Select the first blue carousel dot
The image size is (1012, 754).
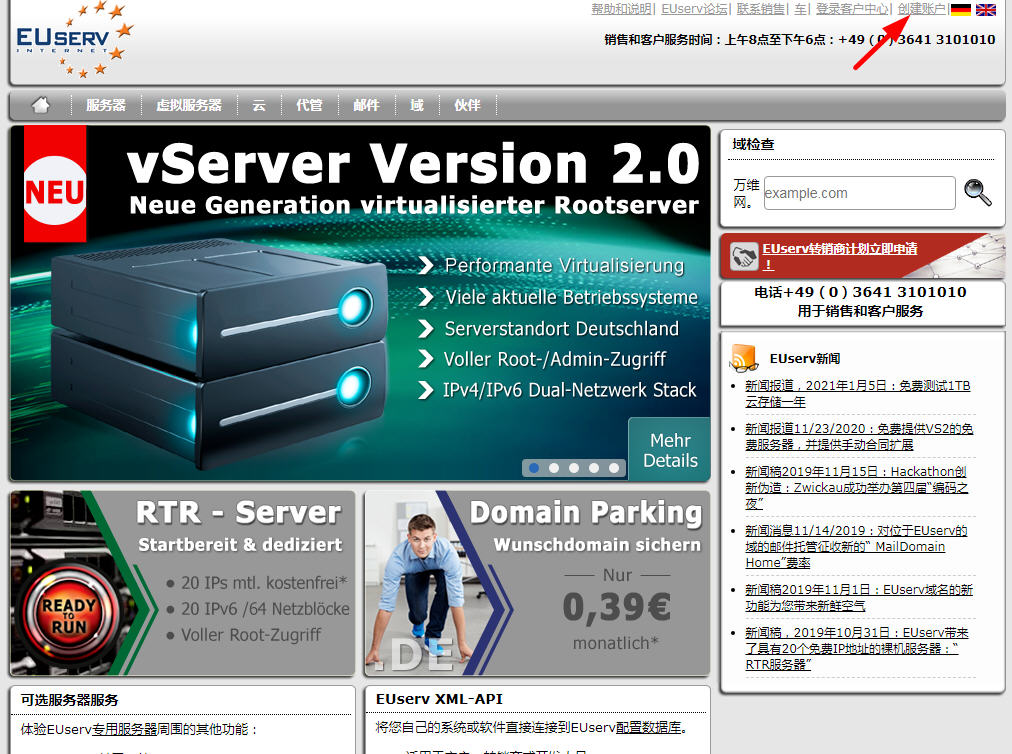click(x=534, y=468)
